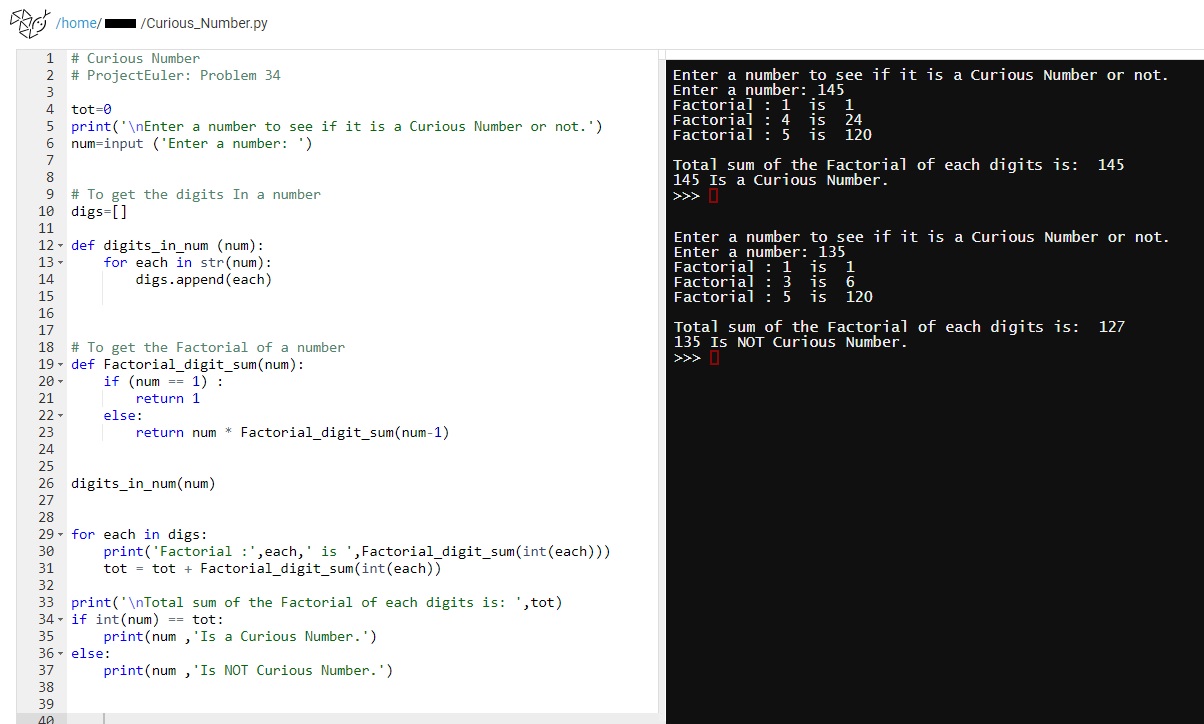
Task: Open the /home/ path link
Action: pyautogui.click(x=78, y=23)
